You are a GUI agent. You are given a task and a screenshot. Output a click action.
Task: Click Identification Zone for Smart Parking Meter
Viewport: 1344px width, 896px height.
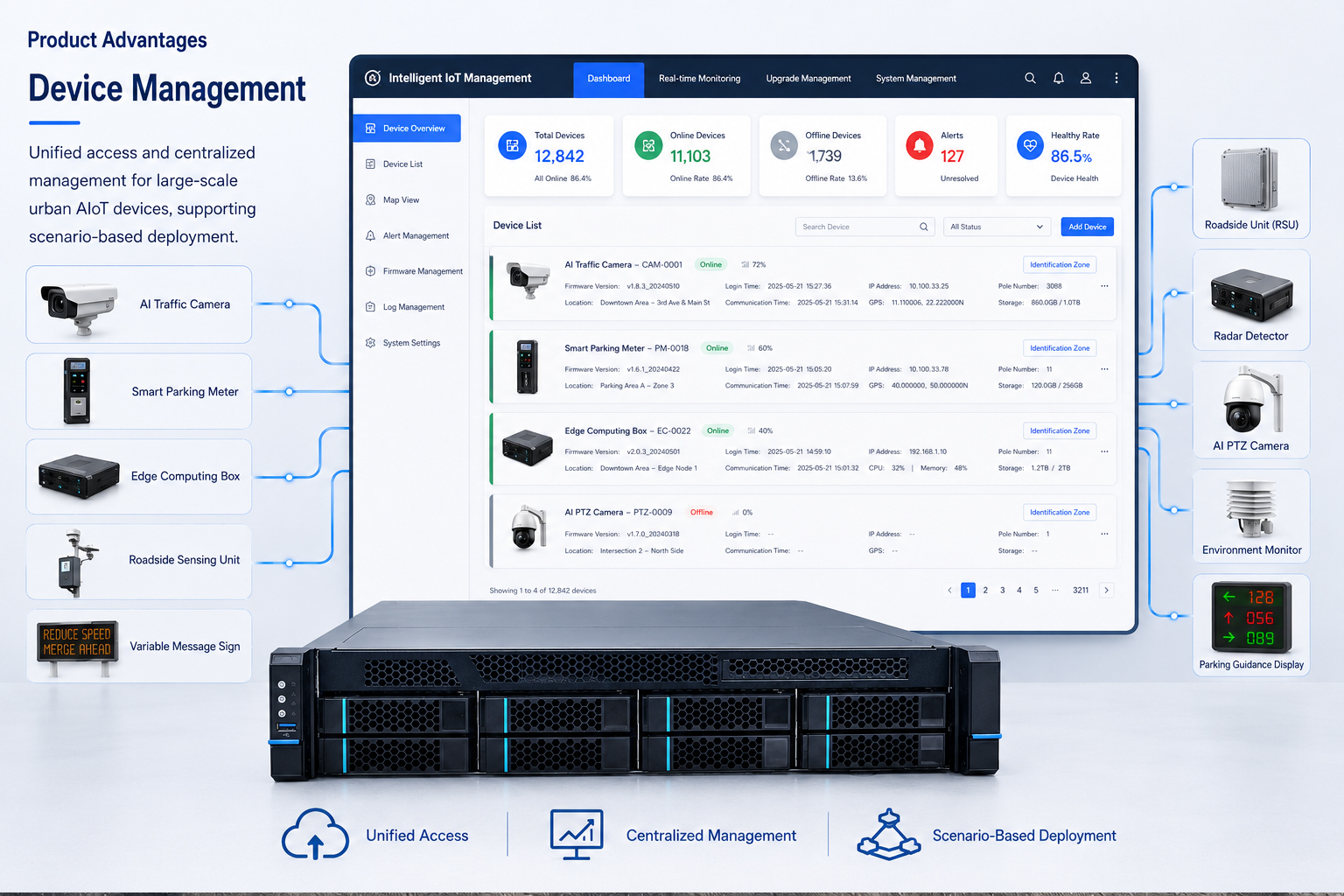pyautogui.click(x=1060, y=348)
